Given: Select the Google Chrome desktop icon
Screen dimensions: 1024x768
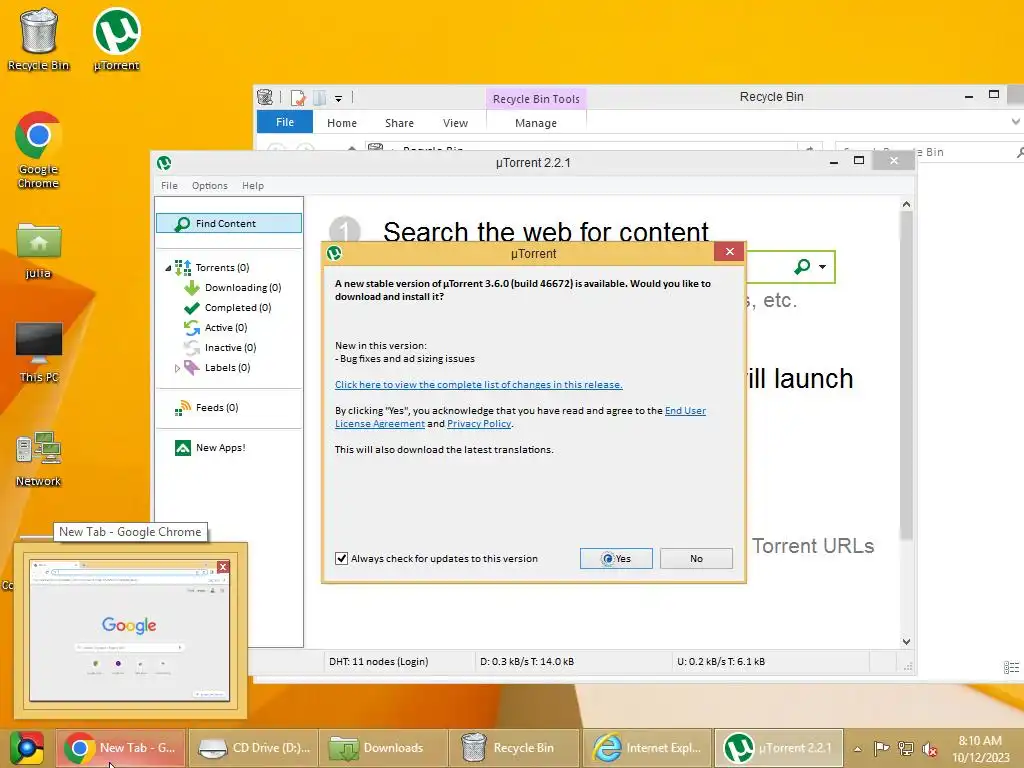Looking at the screenshot, I should coord(38,150).
